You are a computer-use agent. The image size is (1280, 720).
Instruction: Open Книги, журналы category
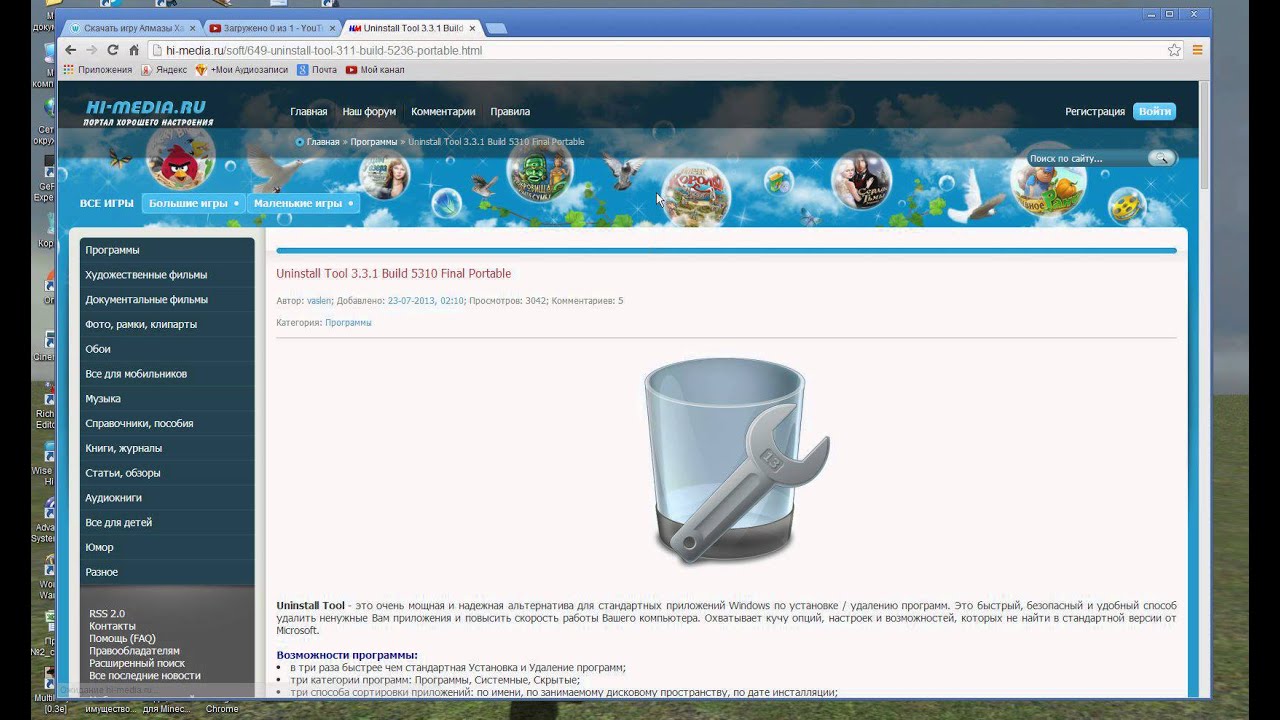coord(167,449)
